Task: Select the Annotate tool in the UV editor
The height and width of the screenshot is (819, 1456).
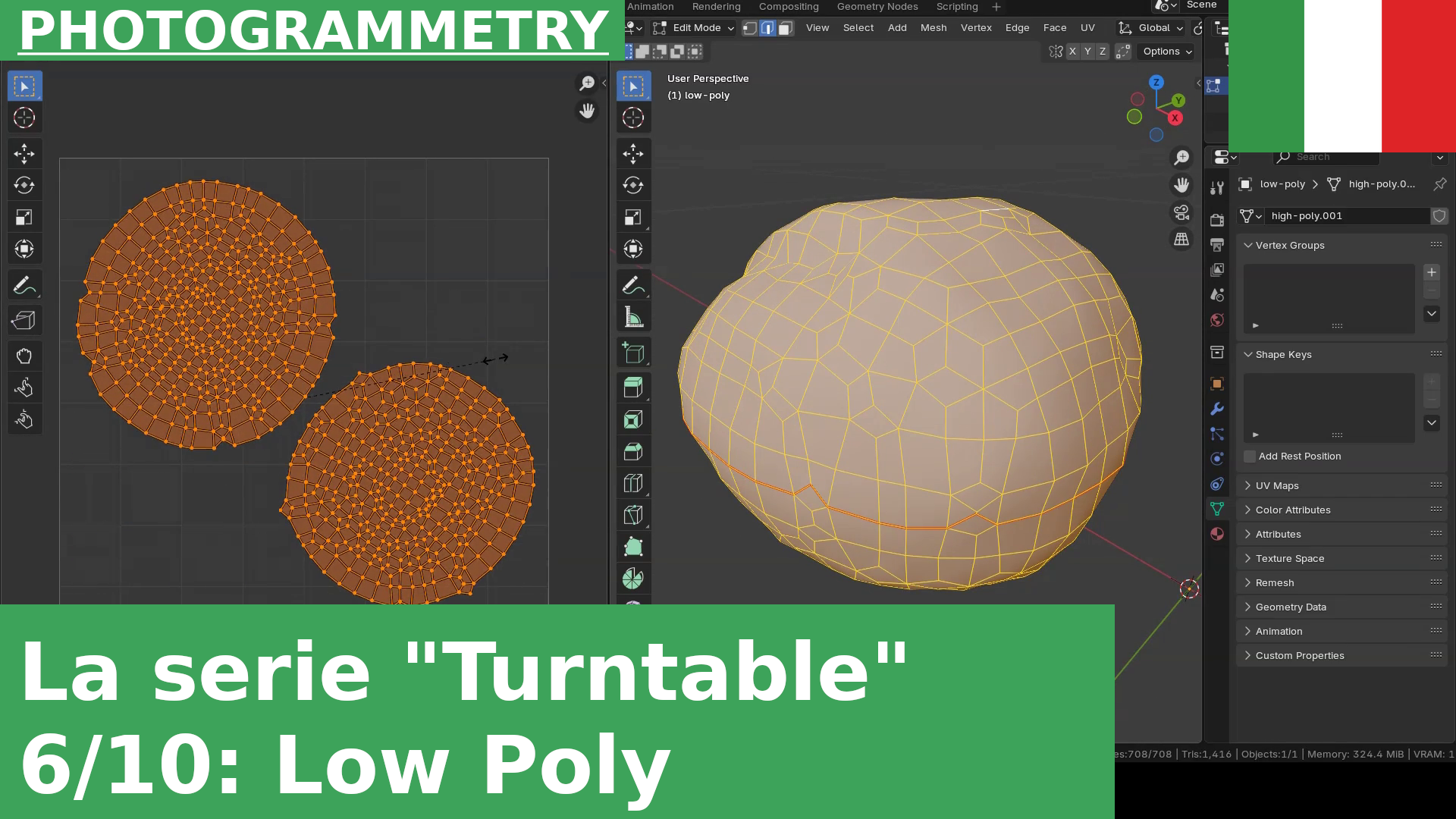Action: point(24,286)
